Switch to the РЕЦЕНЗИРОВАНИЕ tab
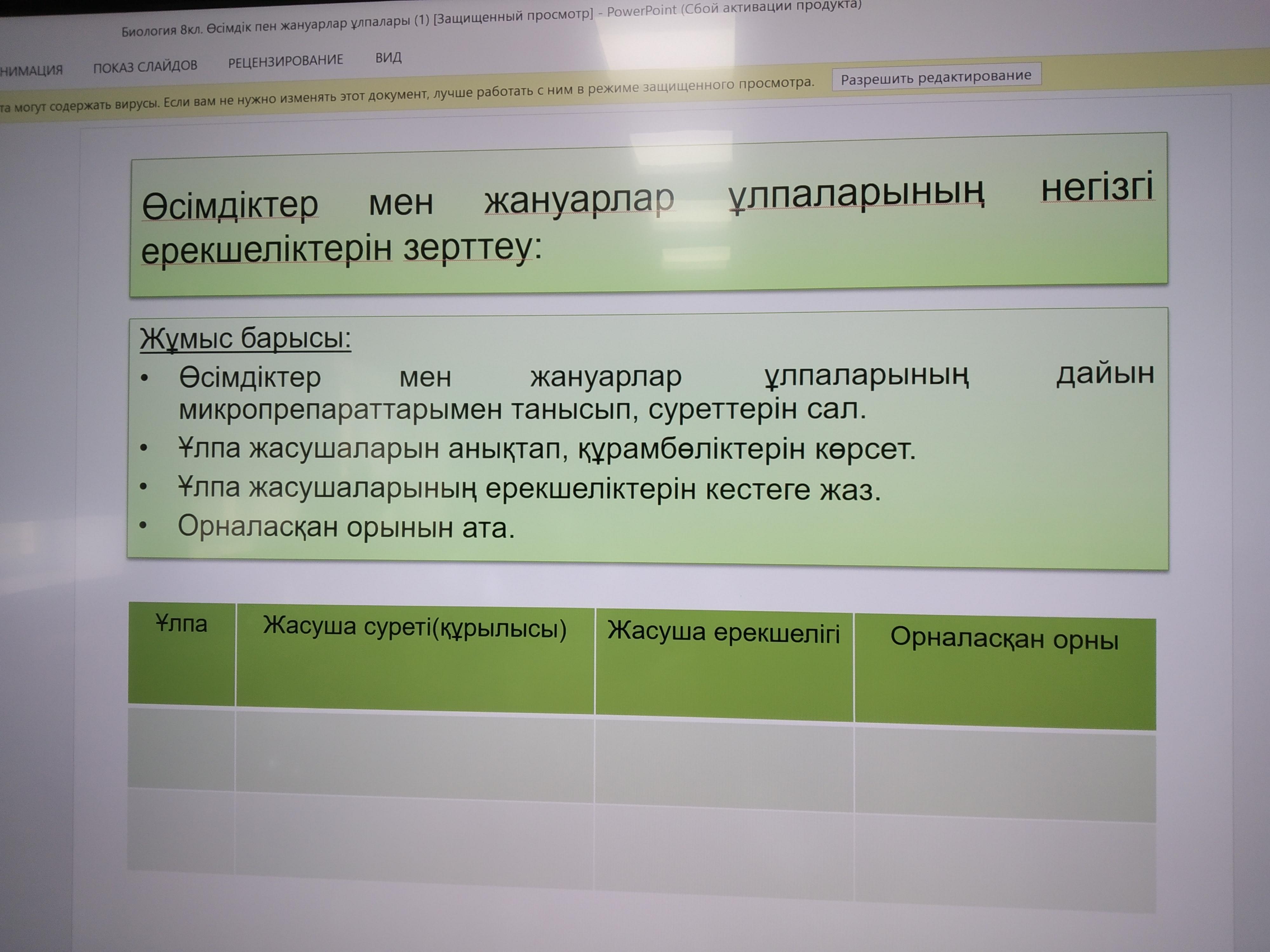 coord(285,61)
